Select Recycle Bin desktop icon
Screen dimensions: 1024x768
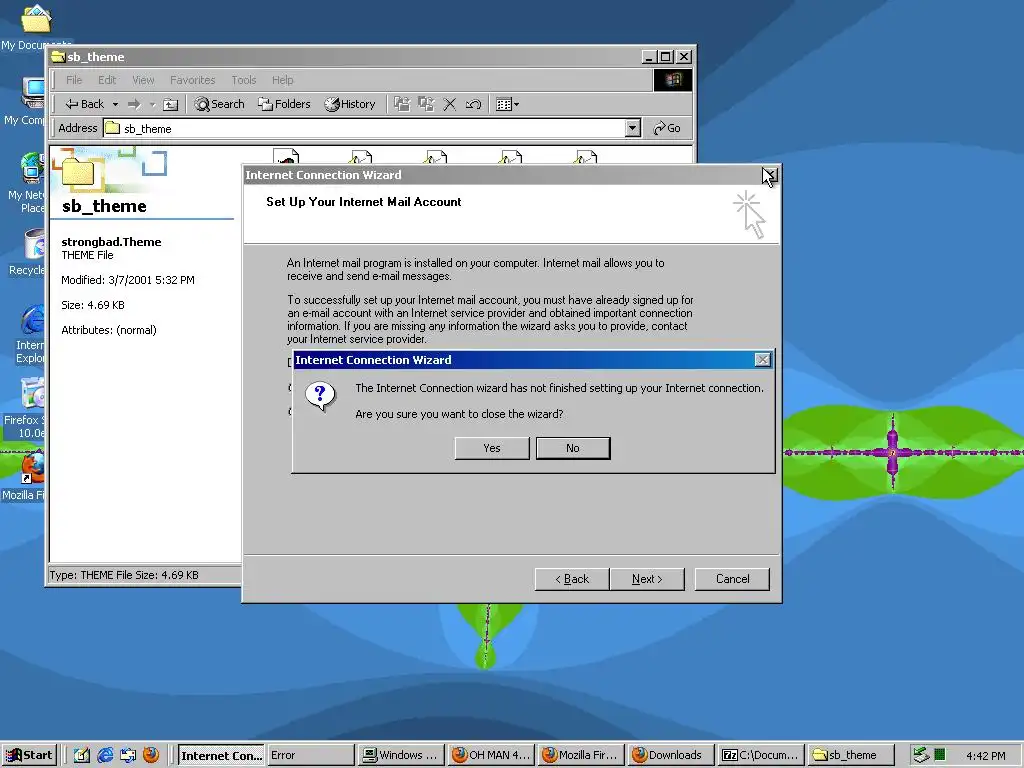pos(27,251)
